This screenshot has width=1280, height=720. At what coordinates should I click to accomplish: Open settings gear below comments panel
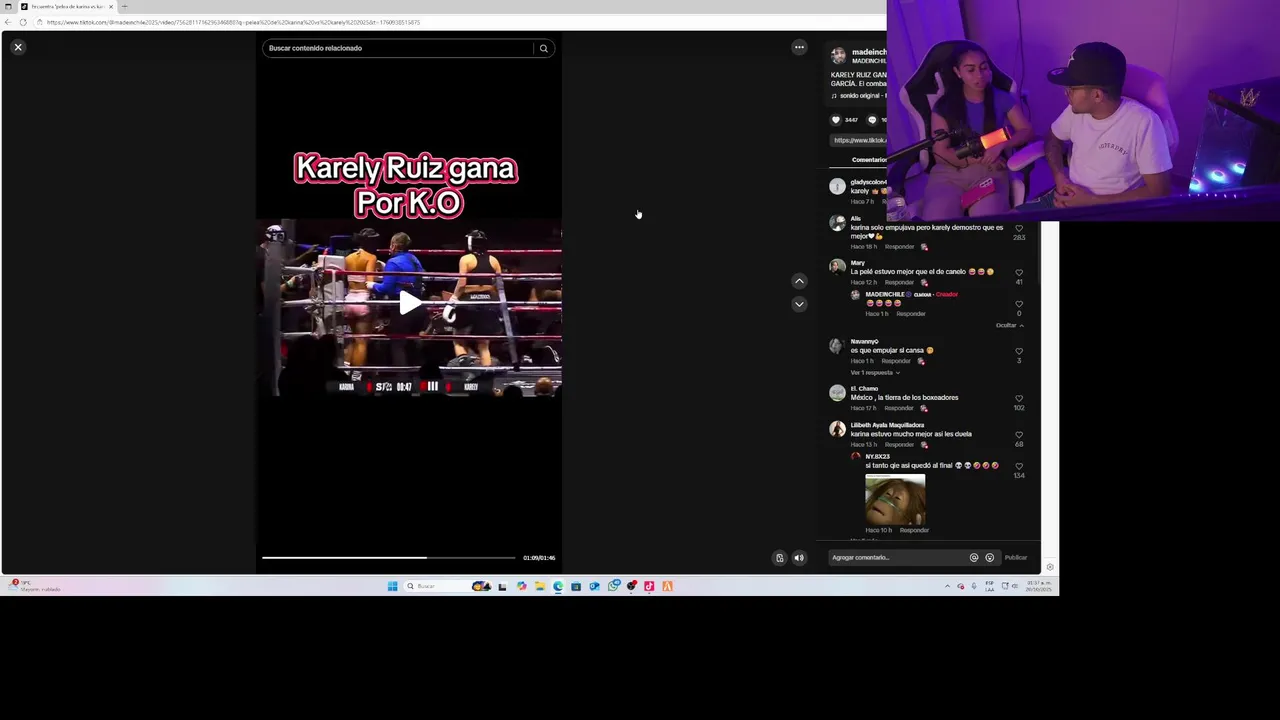pyautogui.click(x=1050, y=567)
